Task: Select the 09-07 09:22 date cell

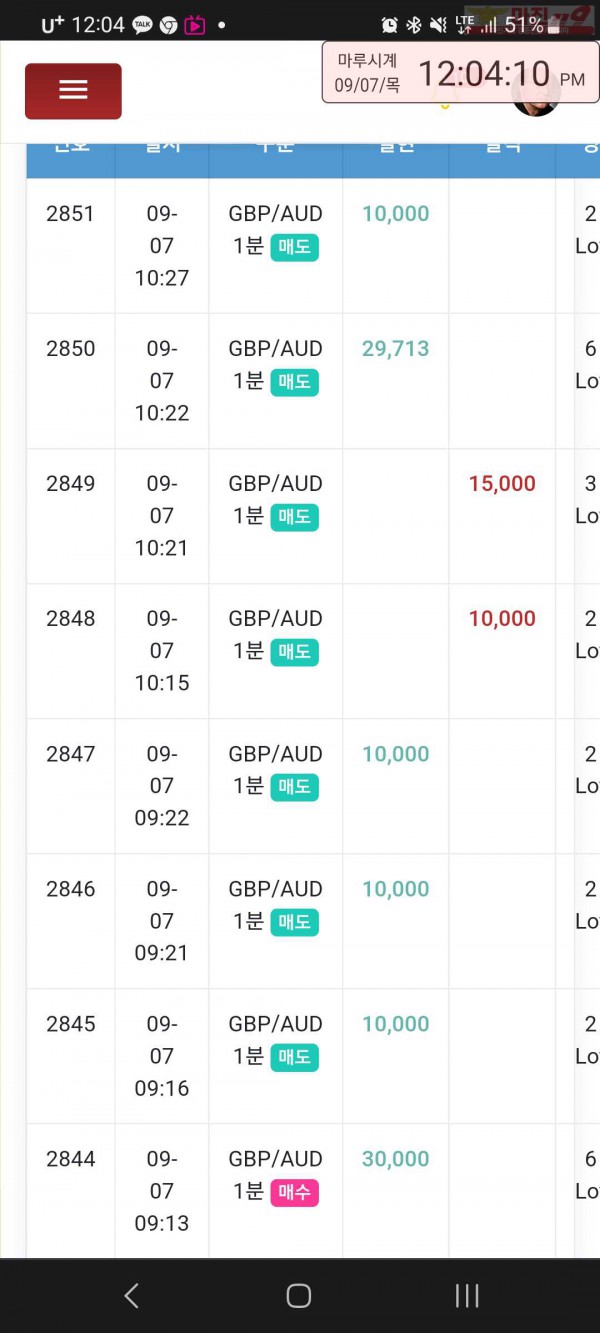Action: (162, 786)
